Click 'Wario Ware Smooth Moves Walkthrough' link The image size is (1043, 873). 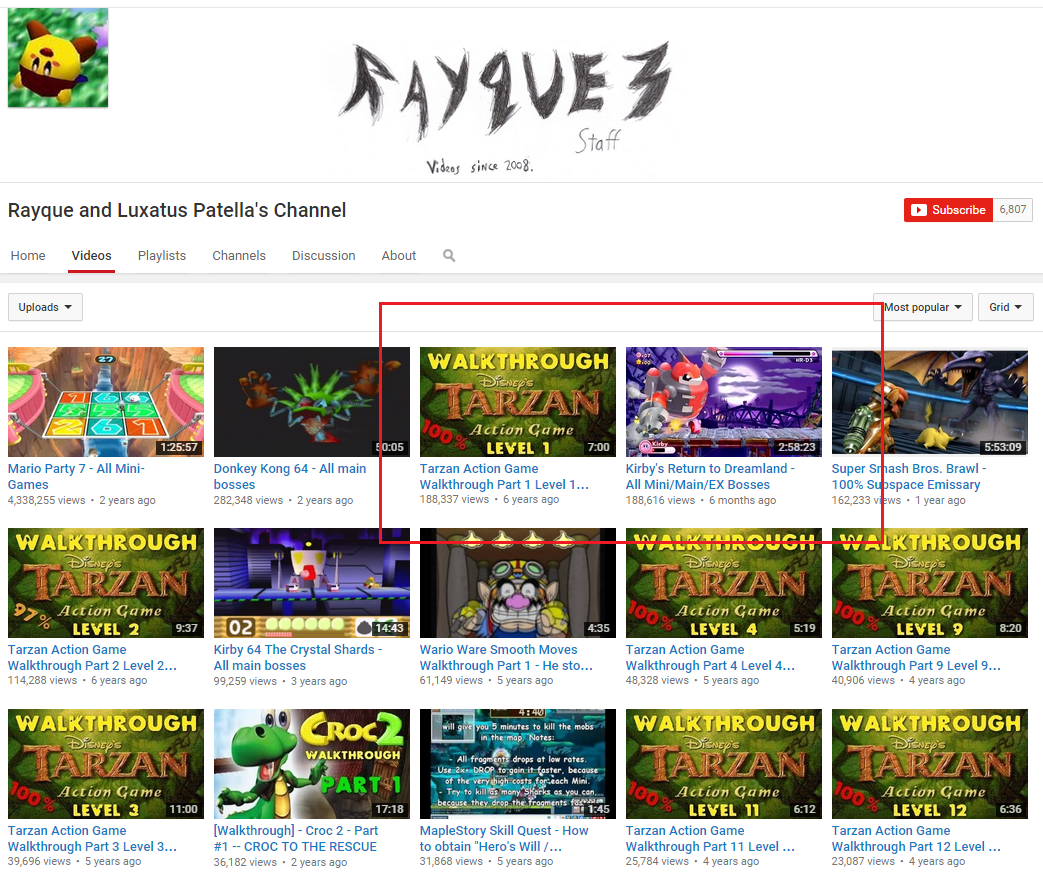click(506, 657)
